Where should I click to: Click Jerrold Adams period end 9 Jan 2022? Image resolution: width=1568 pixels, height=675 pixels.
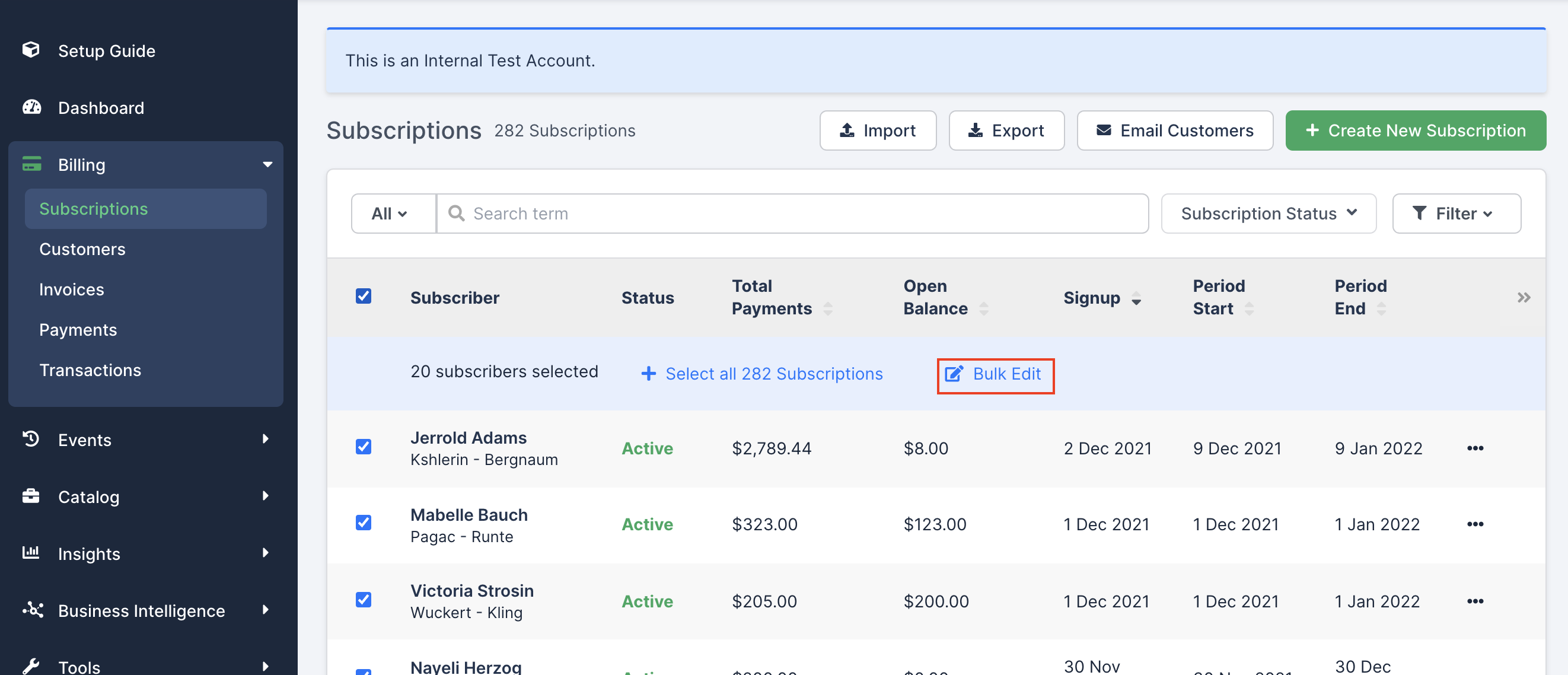tap(1378, 448)
